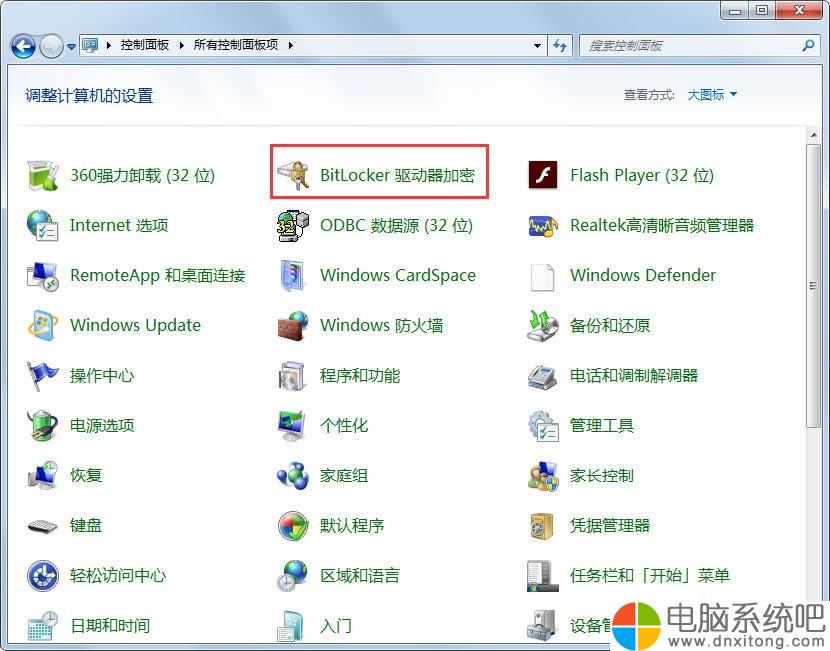Open the 恢复 recovery icon
The height and width of the screenshot is (651, 830).
pyautogui.click(x=42, y=475)
